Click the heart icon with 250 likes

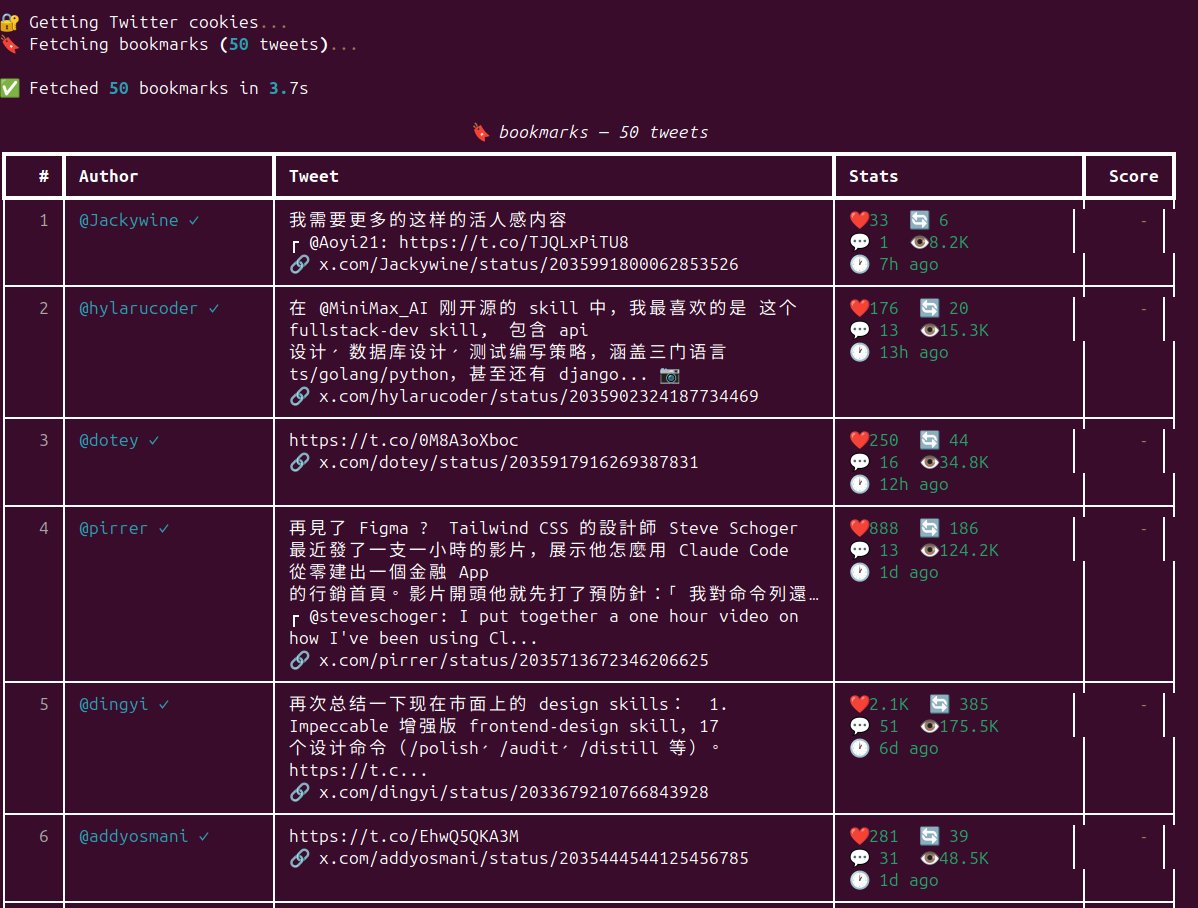pyautogui.click(x=859, y=440)
